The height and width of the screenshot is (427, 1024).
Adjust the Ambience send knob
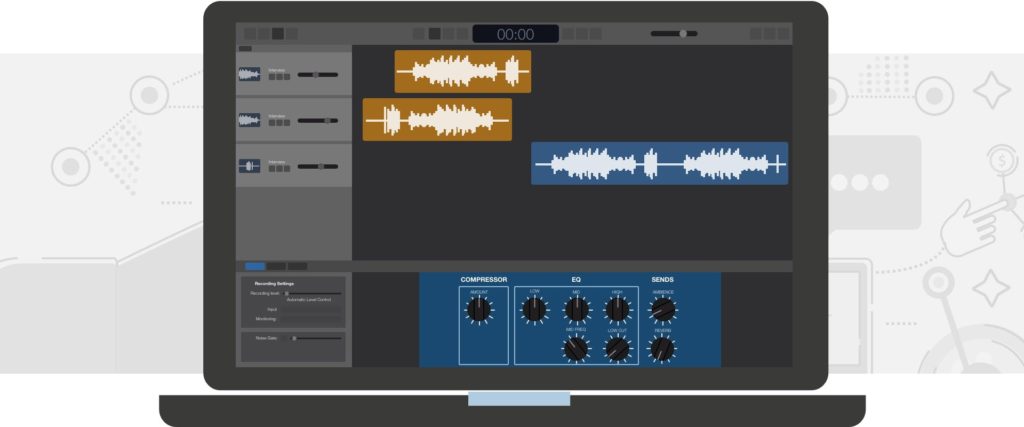[662, 311]
